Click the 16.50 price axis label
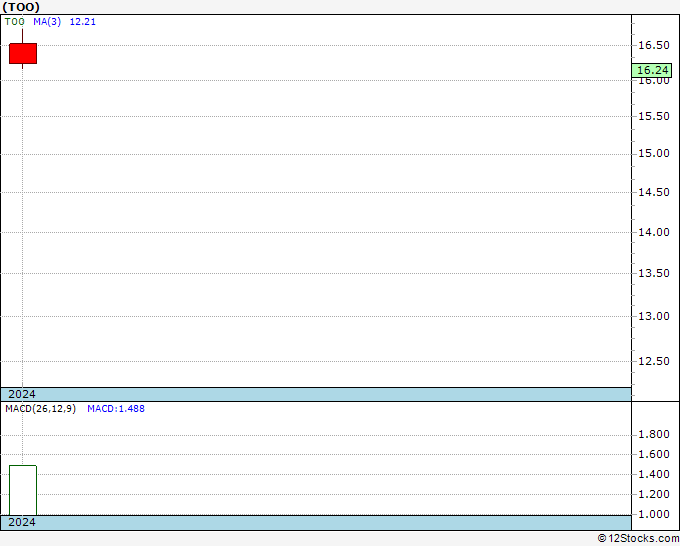Screen dimensions: 680x546 (654, 45)
